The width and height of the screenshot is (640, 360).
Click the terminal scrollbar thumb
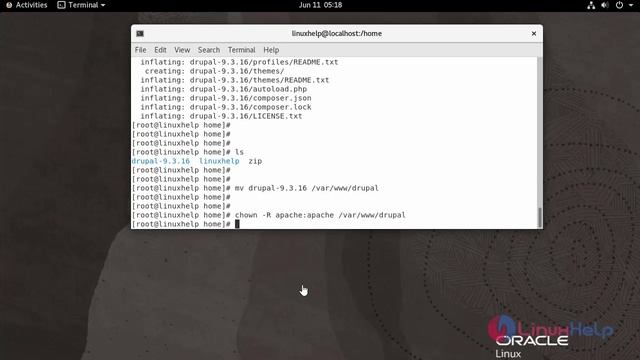pos(540,218)
